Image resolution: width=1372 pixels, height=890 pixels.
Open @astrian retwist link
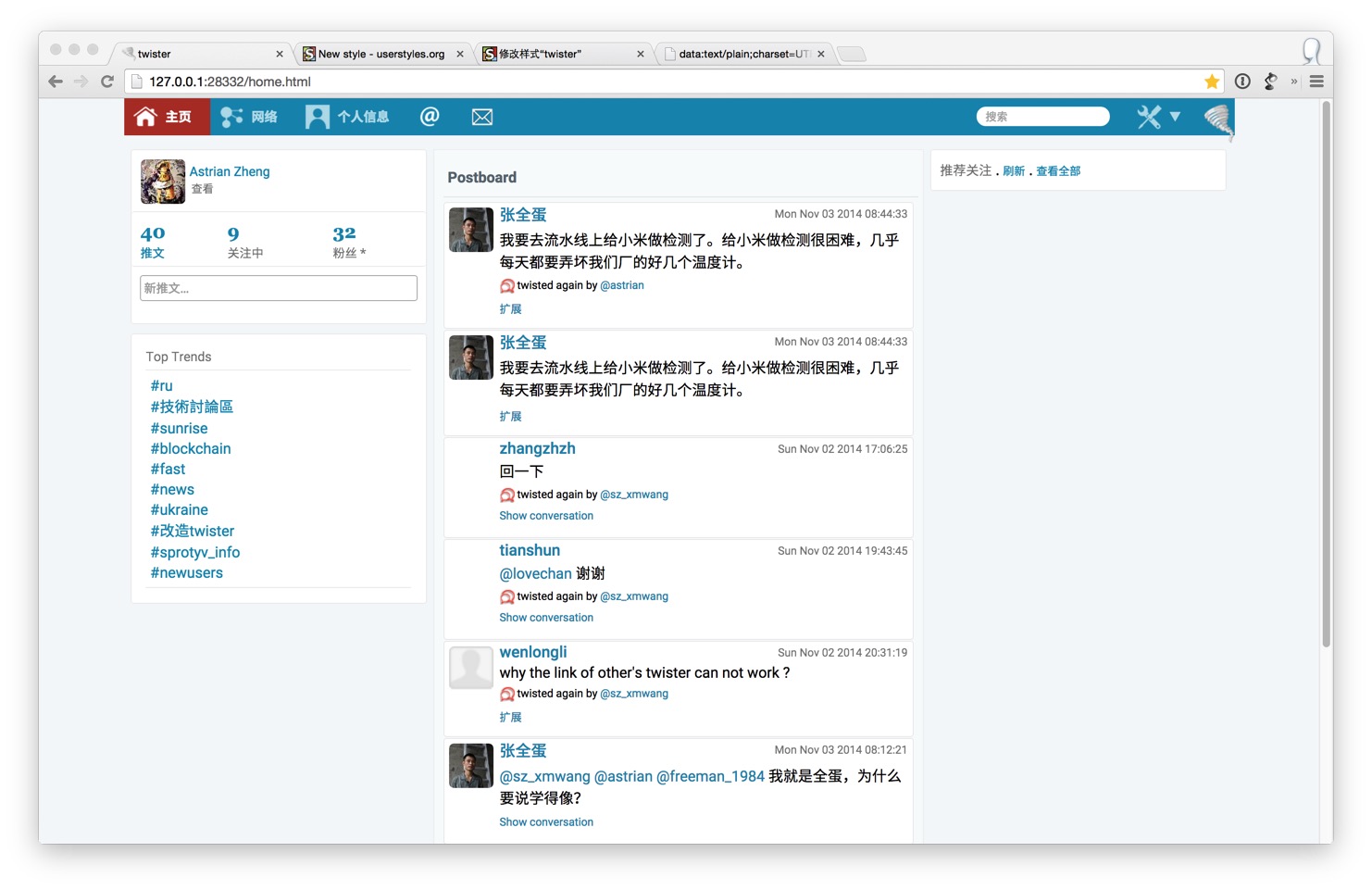point(622,285)
